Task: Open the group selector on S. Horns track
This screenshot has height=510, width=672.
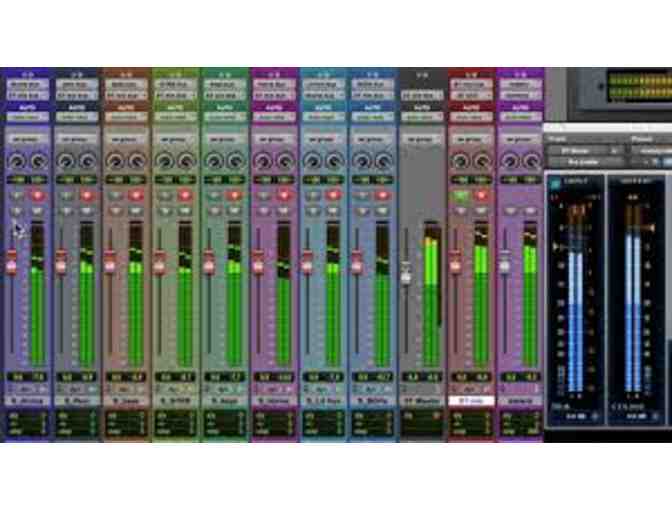Action: [272, 140]
